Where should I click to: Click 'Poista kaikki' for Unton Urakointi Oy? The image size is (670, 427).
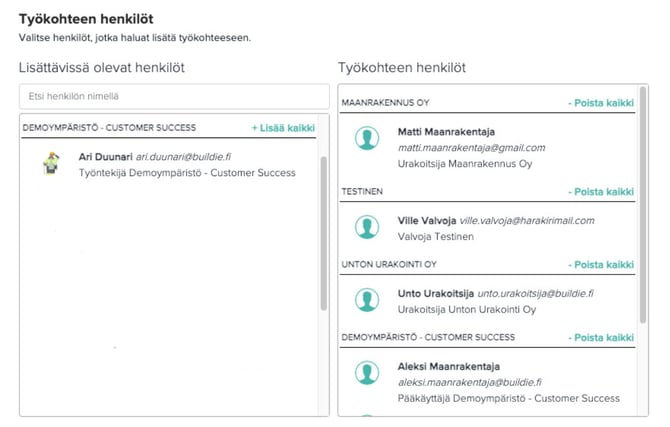pyautogui.click(x=601, y=265)
